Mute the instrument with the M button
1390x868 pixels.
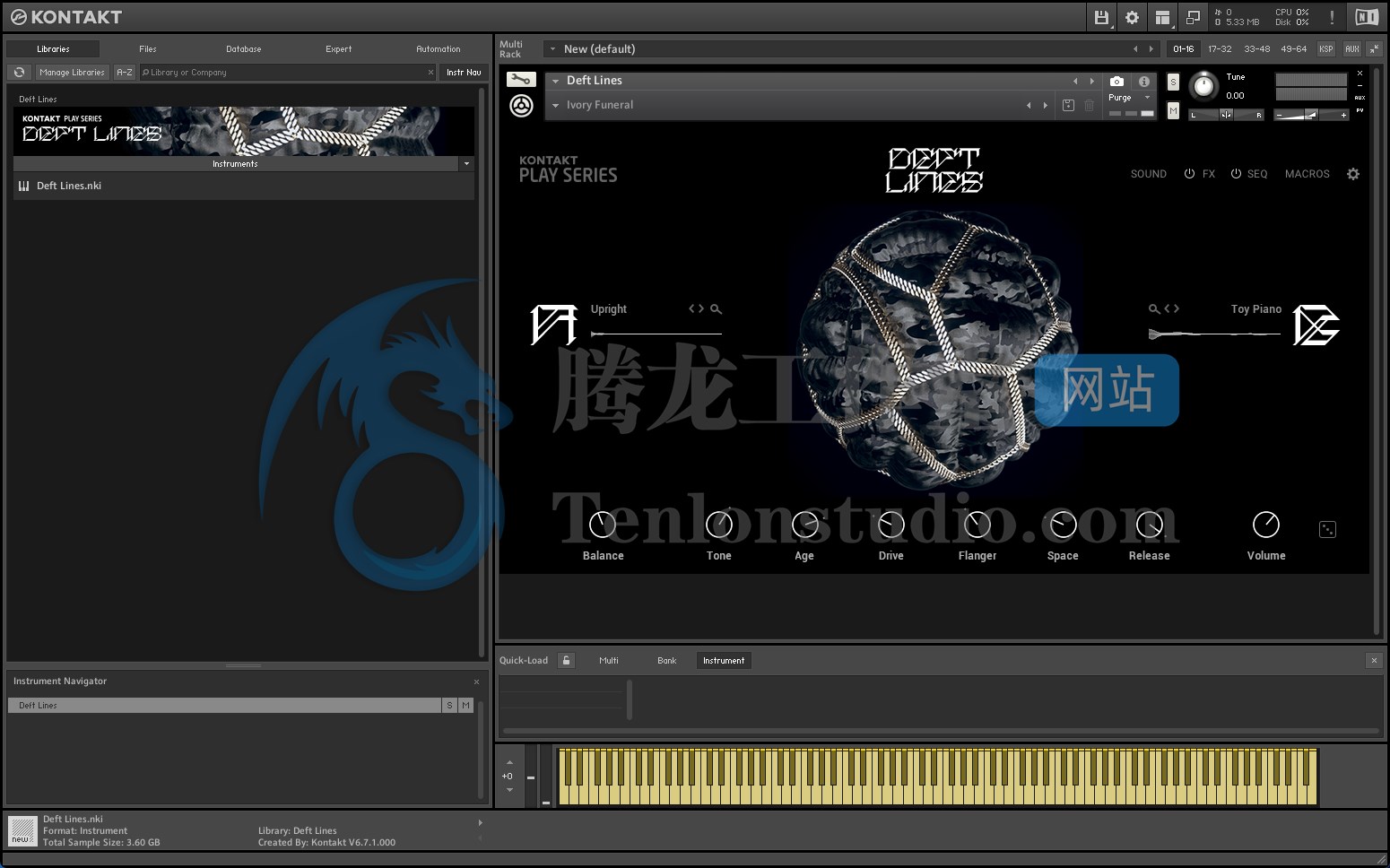(x=1173, y=110)
